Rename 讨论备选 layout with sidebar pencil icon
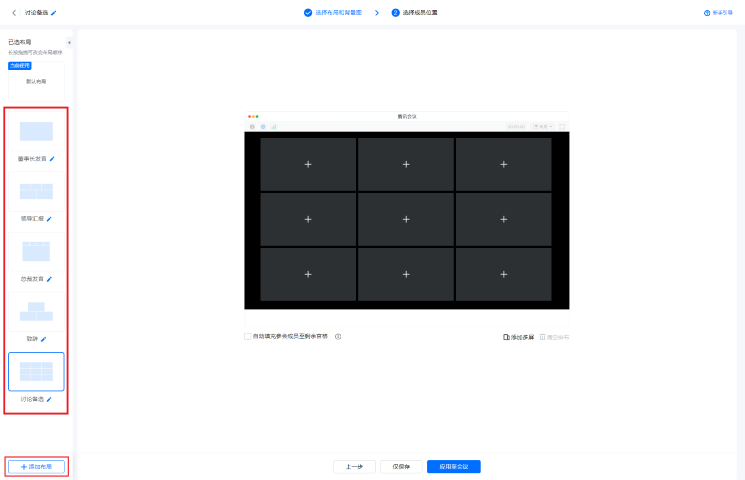This screenshot has width=745, height=480. coord(49,399)
